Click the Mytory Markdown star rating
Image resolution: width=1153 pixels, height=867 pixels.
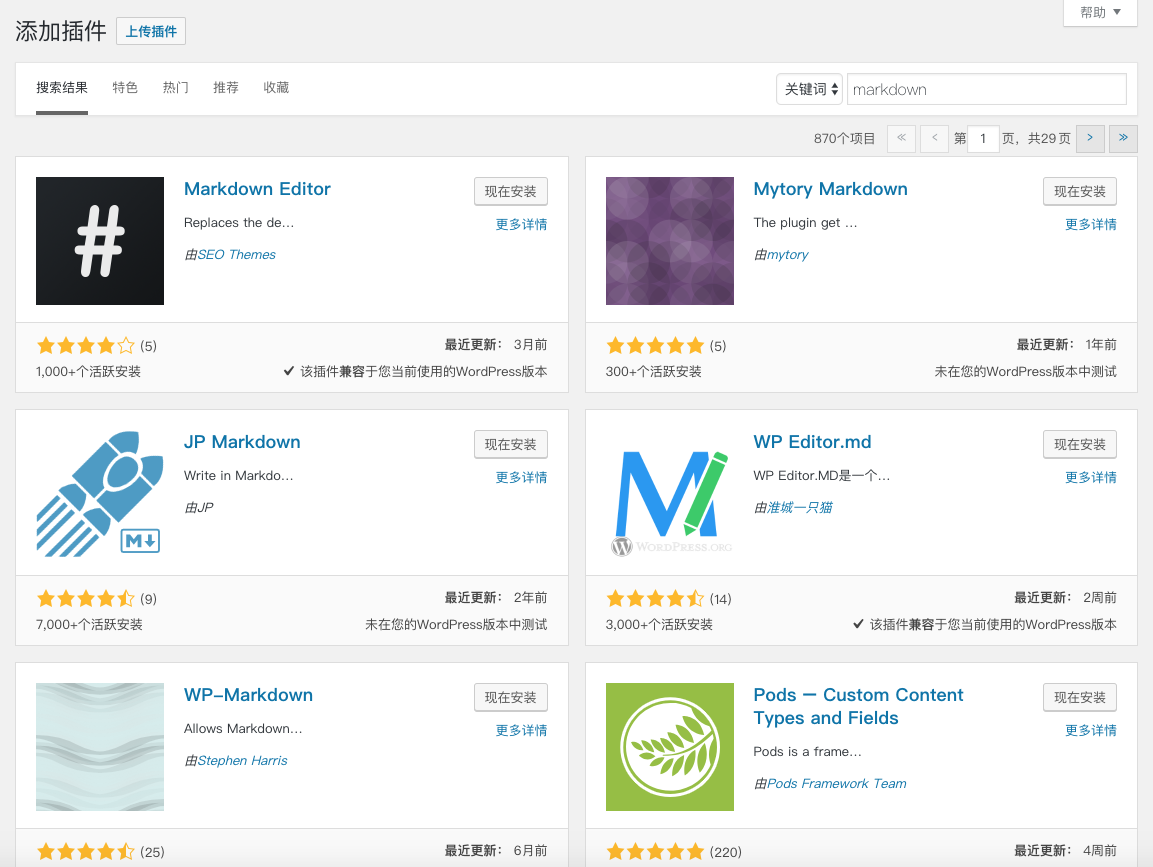654,345
